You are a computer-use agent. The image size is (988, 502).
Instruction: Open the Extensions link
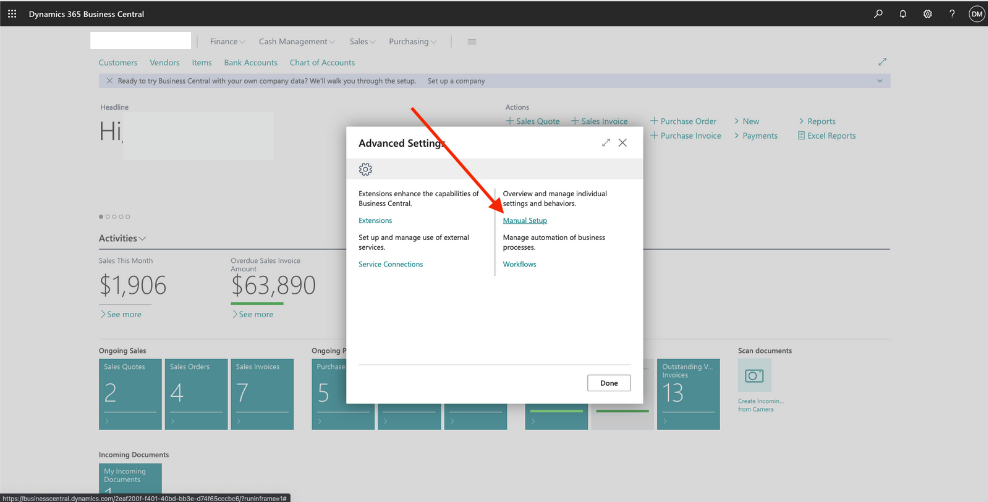click(x=375, y=220)
